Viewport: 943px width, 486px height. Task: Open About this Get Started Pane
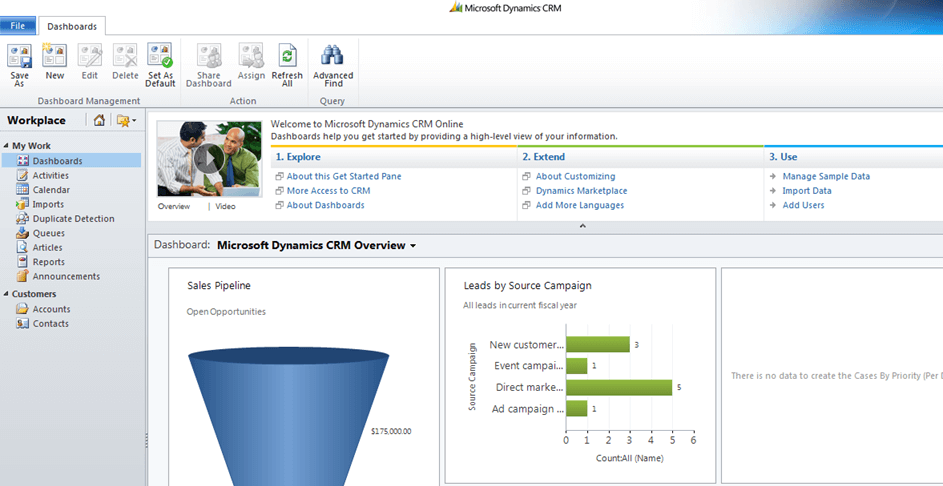tap(344, 176)
